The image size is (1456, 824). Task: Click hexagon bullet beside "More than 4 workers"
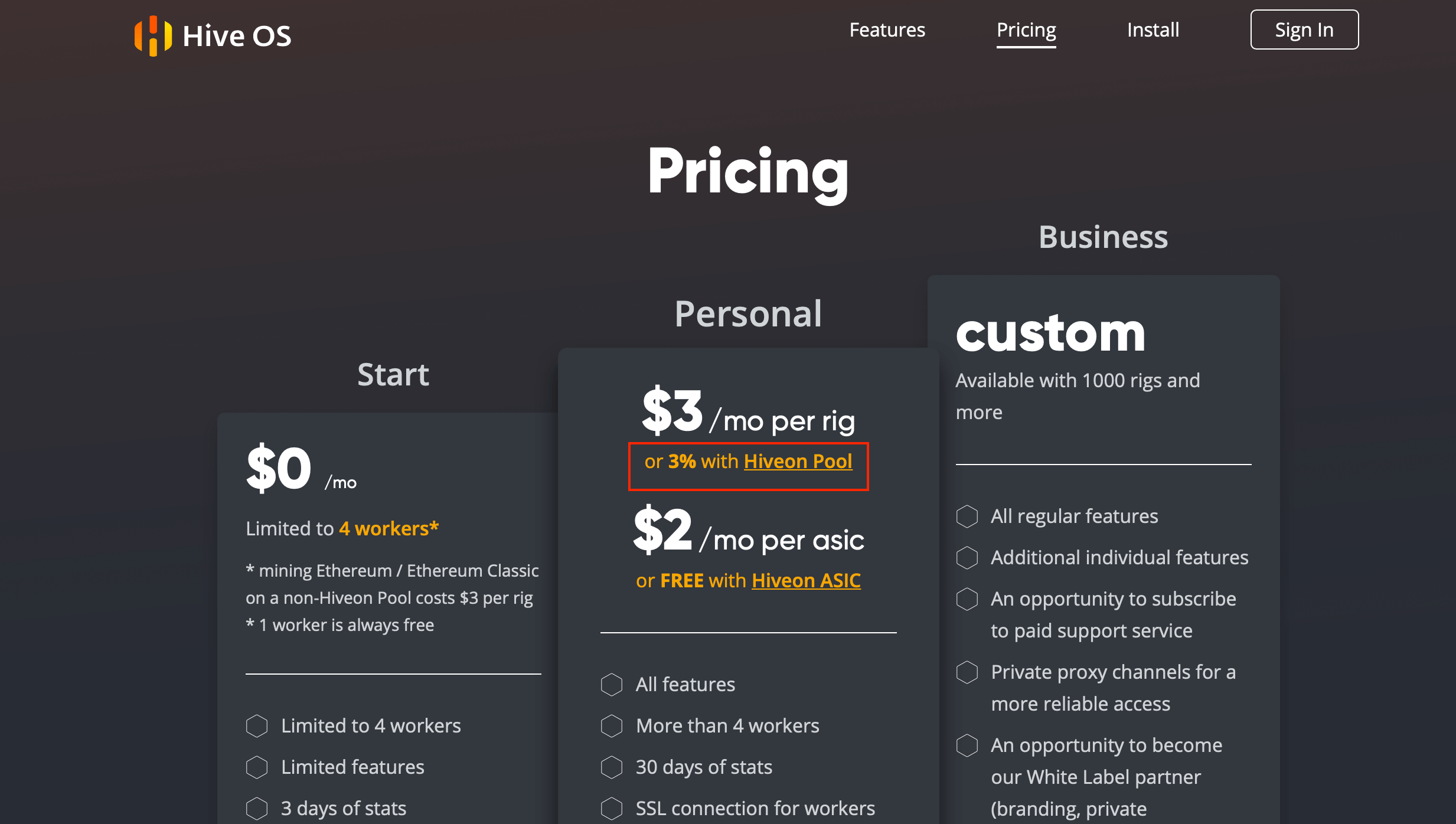click(x=612, y=726)
